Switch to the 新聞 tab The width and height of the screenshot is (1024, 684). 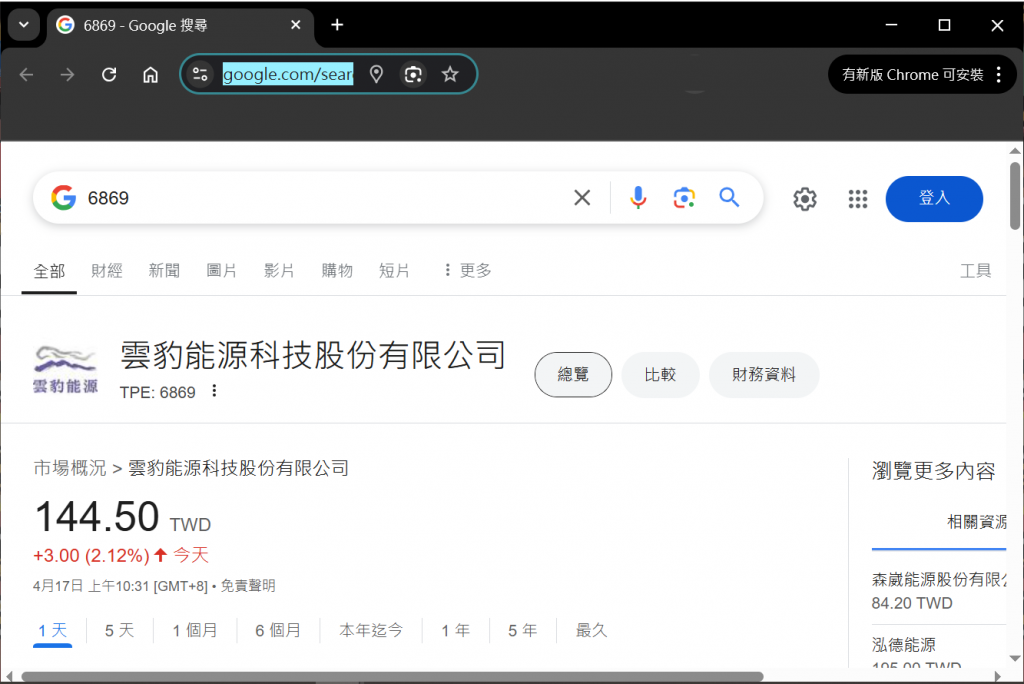(164, 270)
